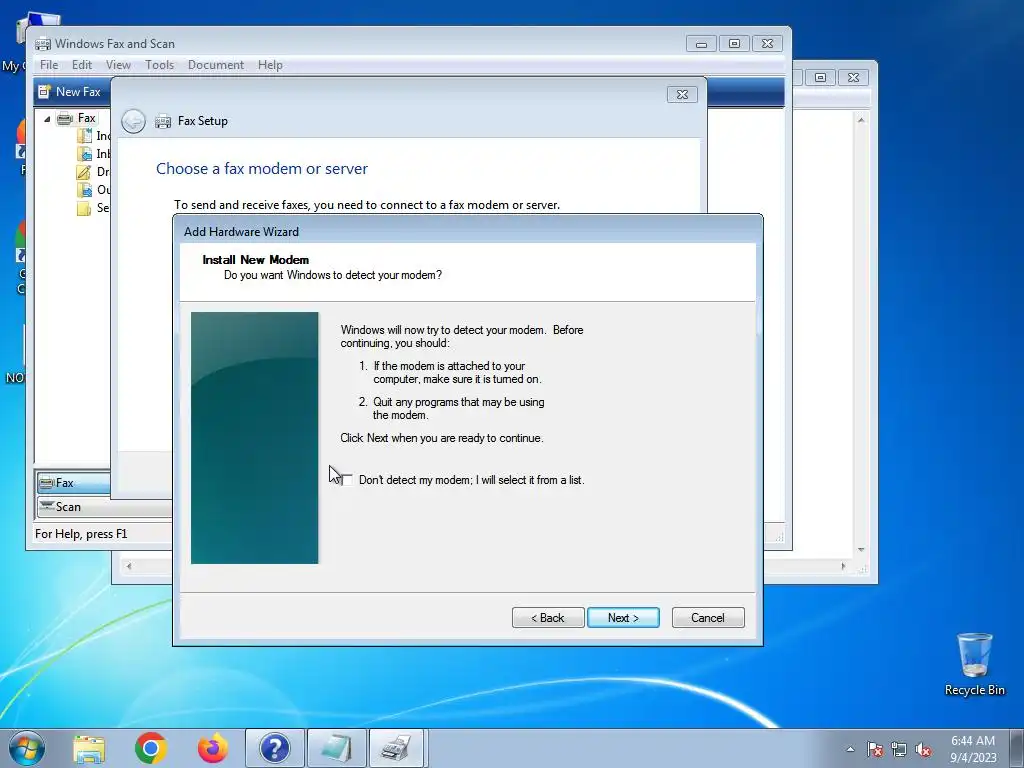This screenshot has height=768, width=1024.
Task: Select the Drafts folder icon in tree
Action: point(84,172)
